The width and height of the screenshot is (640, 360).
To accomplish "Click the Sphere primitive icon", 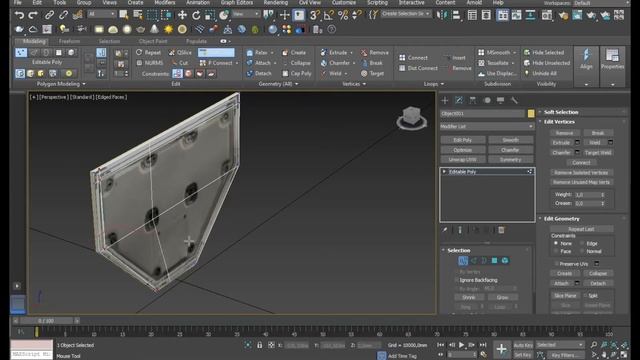I will pyautogui.click(x=127, y=29).
